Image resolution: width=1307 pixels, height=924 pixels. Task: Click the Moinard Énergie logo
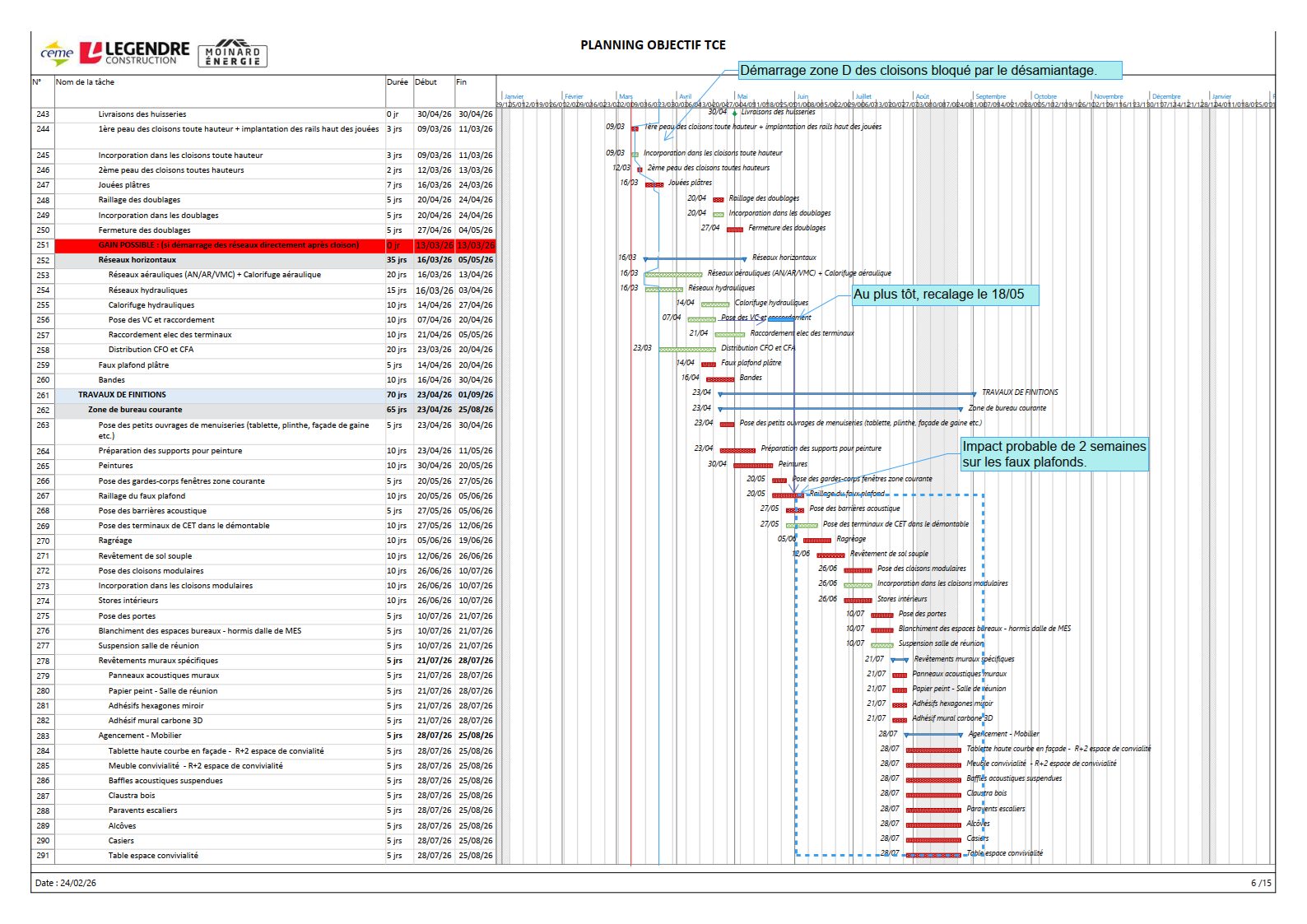233,54
